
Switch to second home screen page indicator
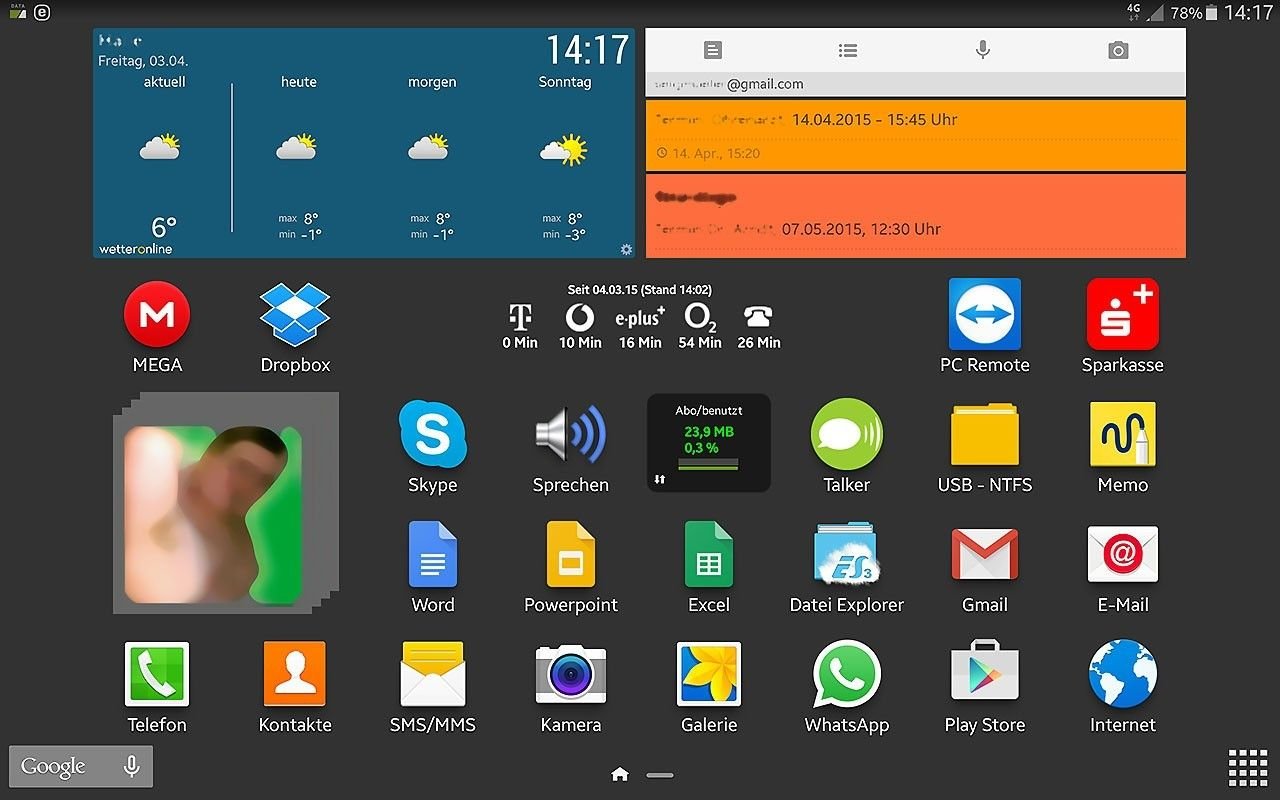click(660, 775)
